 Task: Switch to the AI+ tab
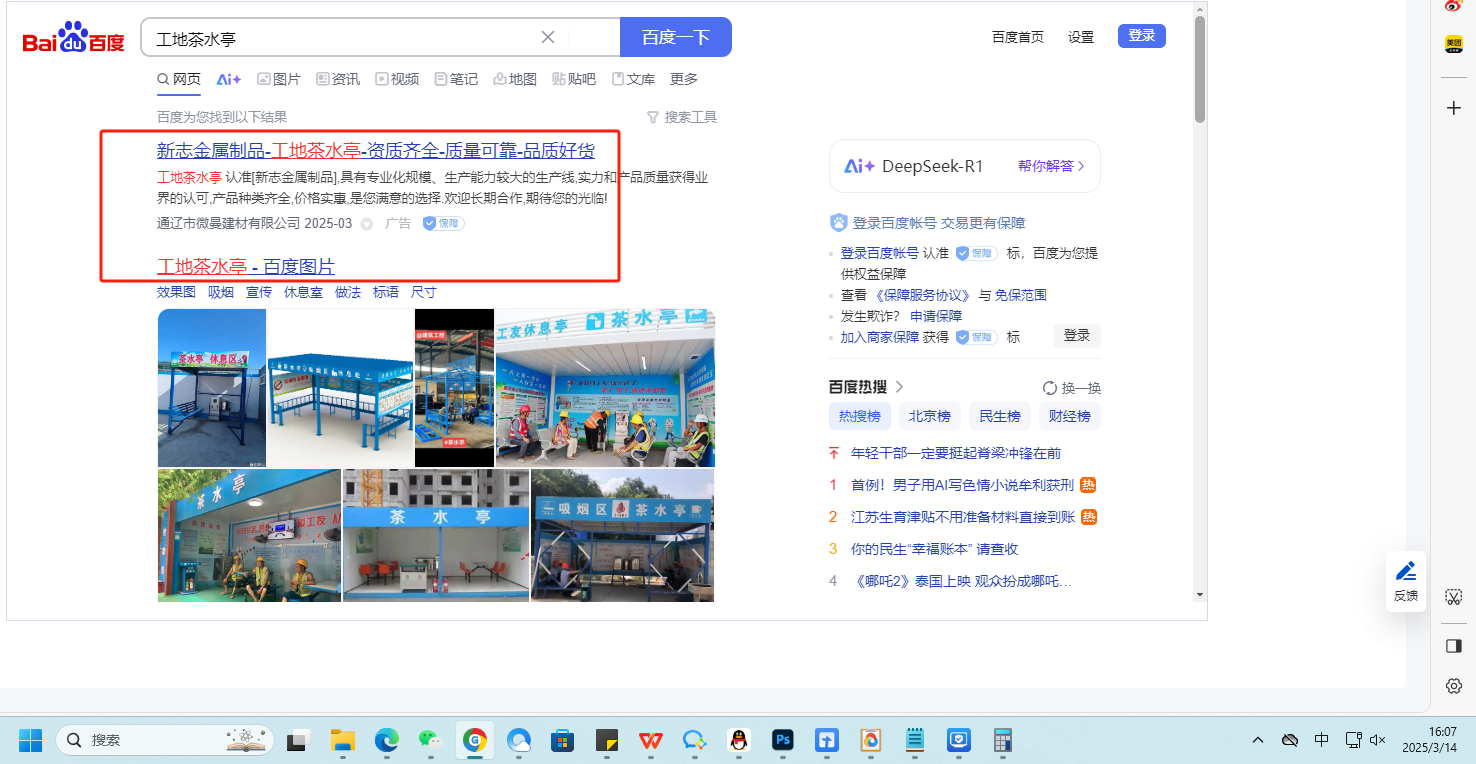229,79
